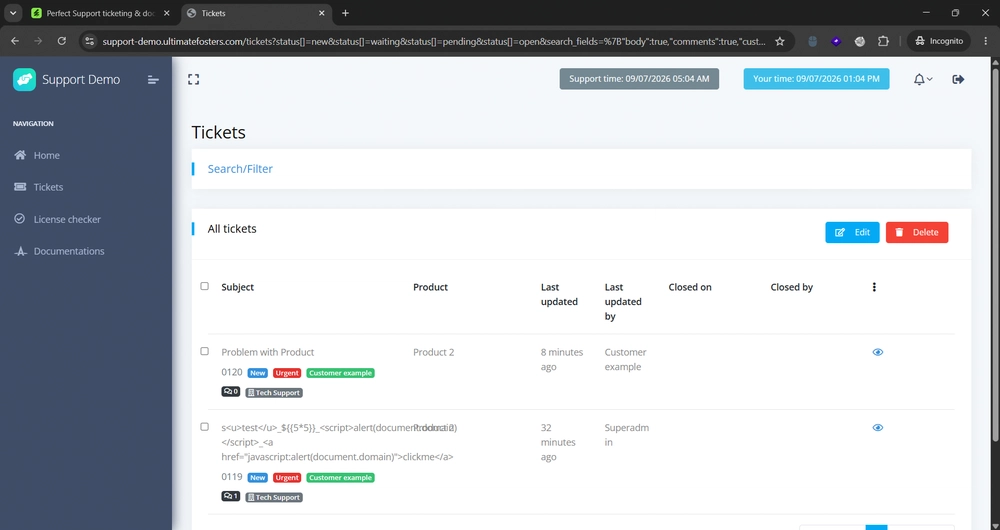Click Tech Support badge on ticket 0120
The image size is (1000, 530).
tap(274, 392)
